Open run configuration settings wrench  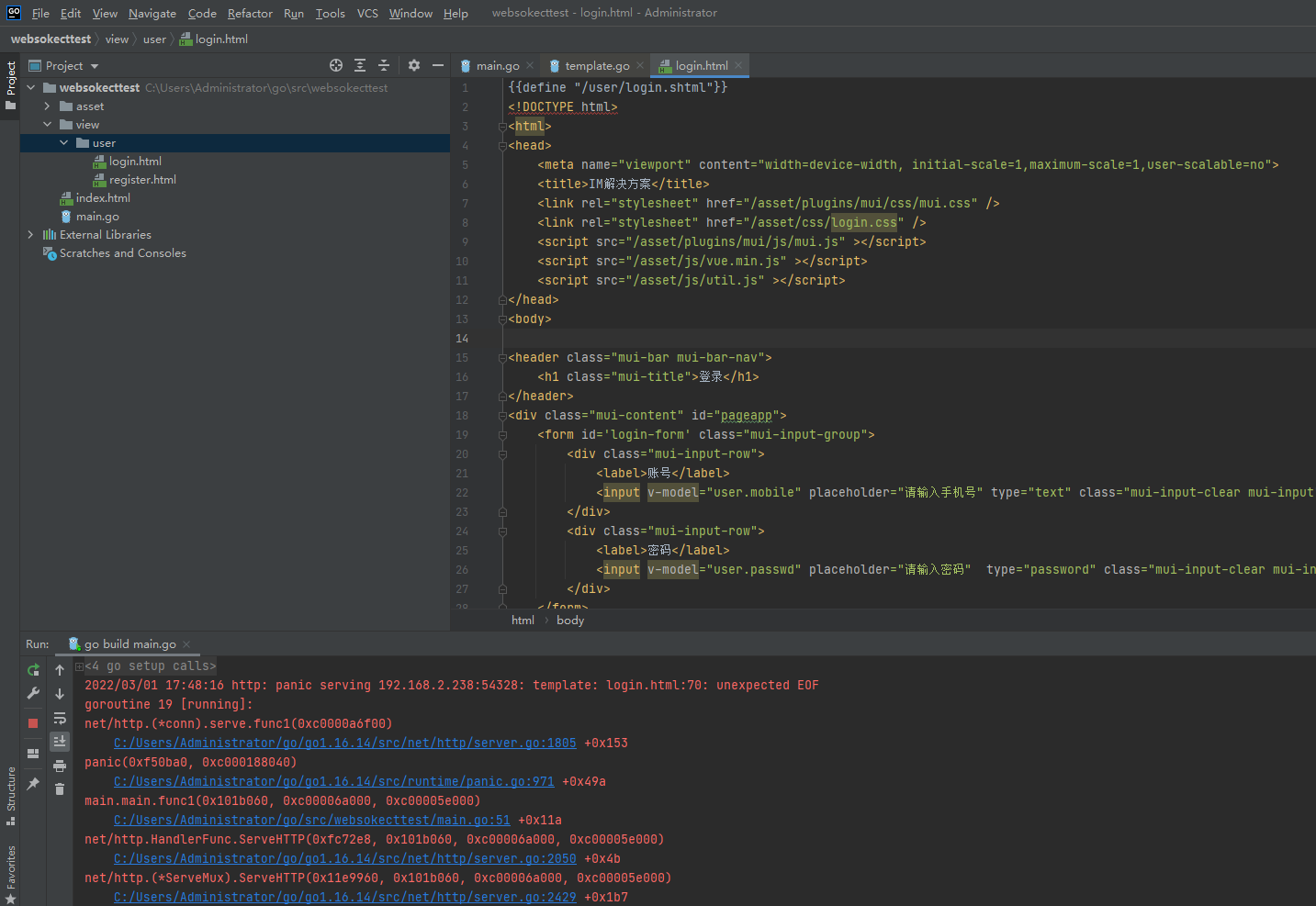[33, 693]
